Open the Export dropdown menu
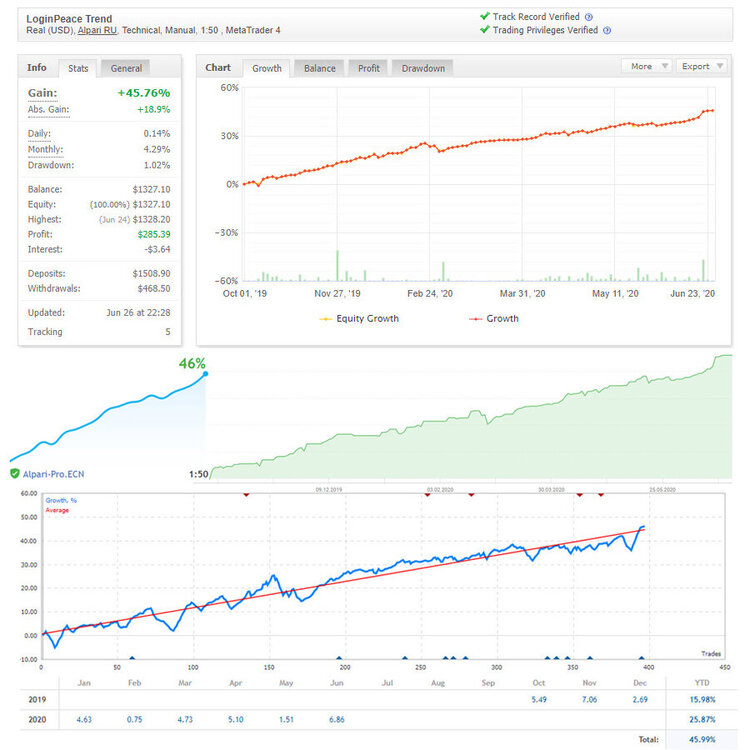This screenshot has height=750, width=750. [x=702, y=66]
